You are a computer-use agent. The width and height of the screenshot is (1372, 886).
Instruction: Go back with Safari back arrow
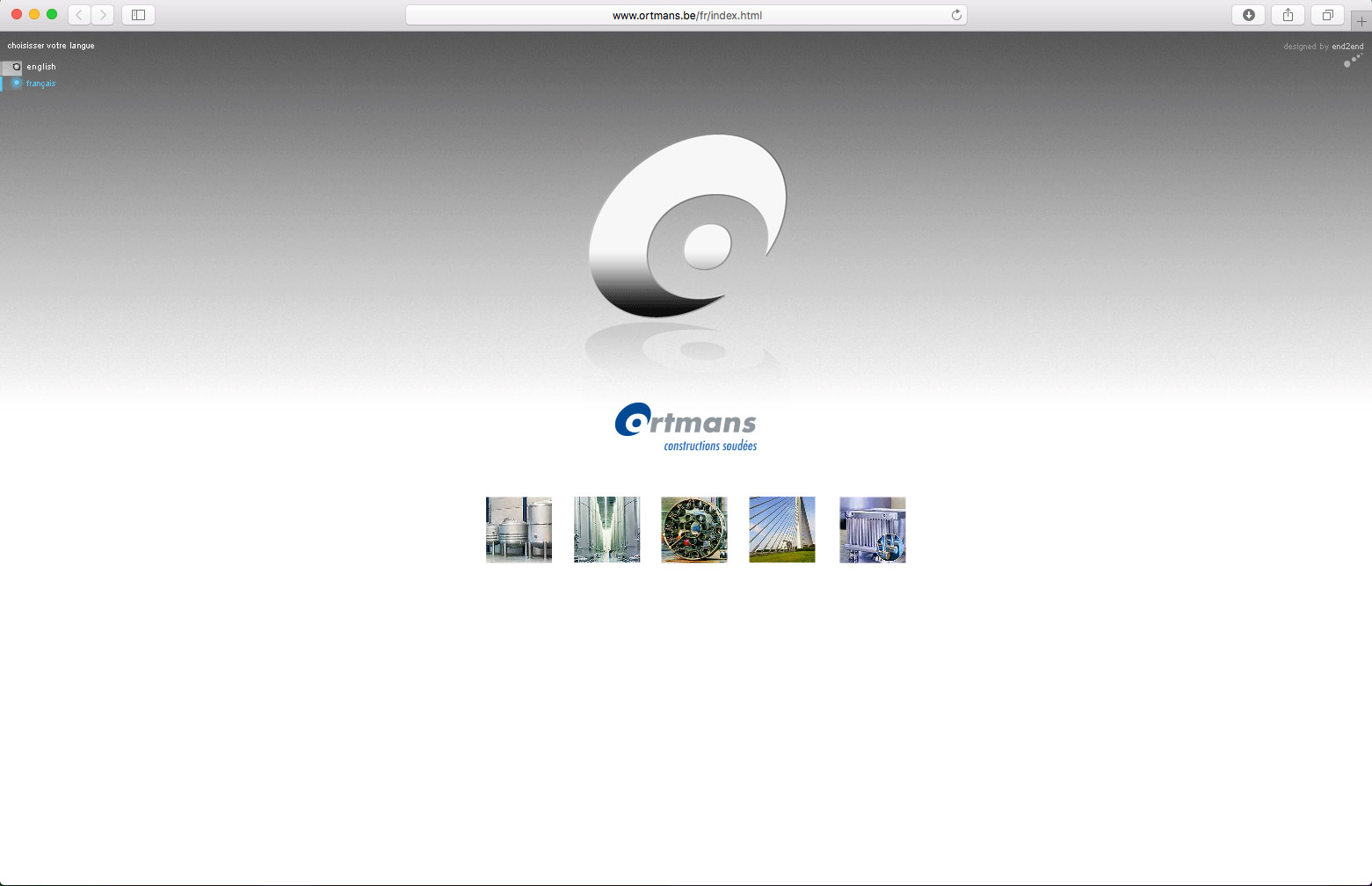pos(79,15)
